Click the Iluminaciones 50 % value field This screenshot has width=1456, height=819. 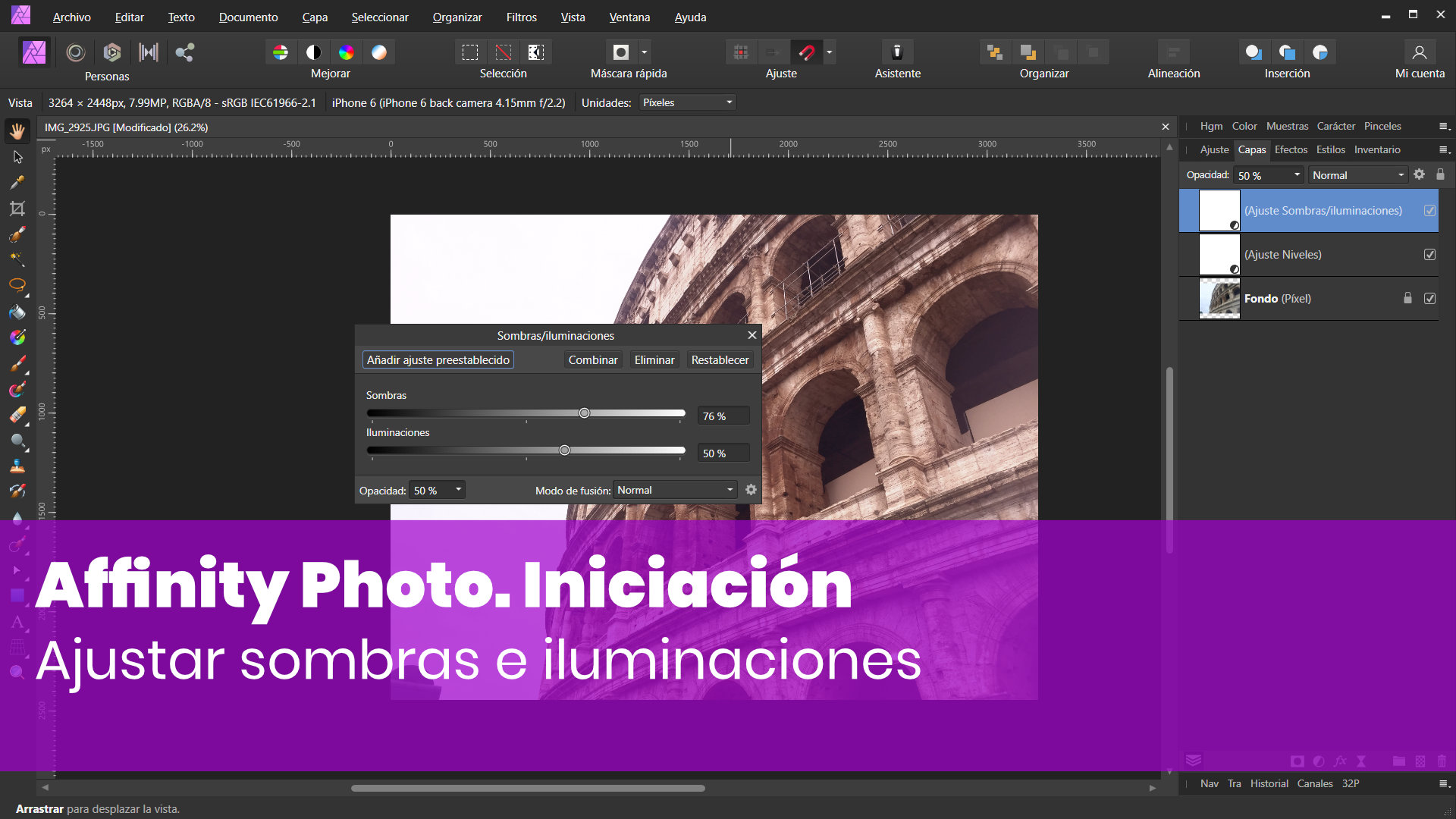723,453
